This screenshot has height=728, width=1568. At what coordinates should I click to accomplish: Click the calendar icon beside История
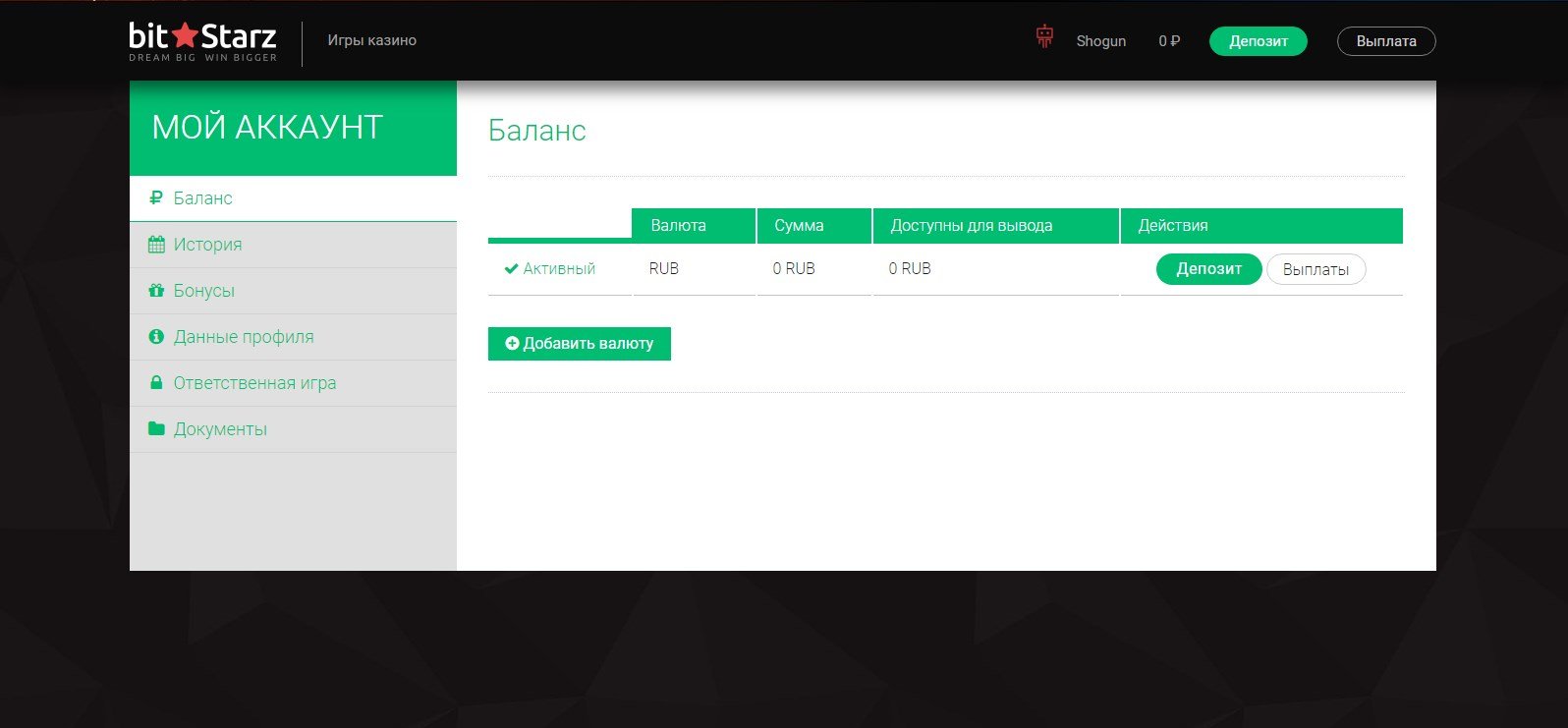[156, 244]
